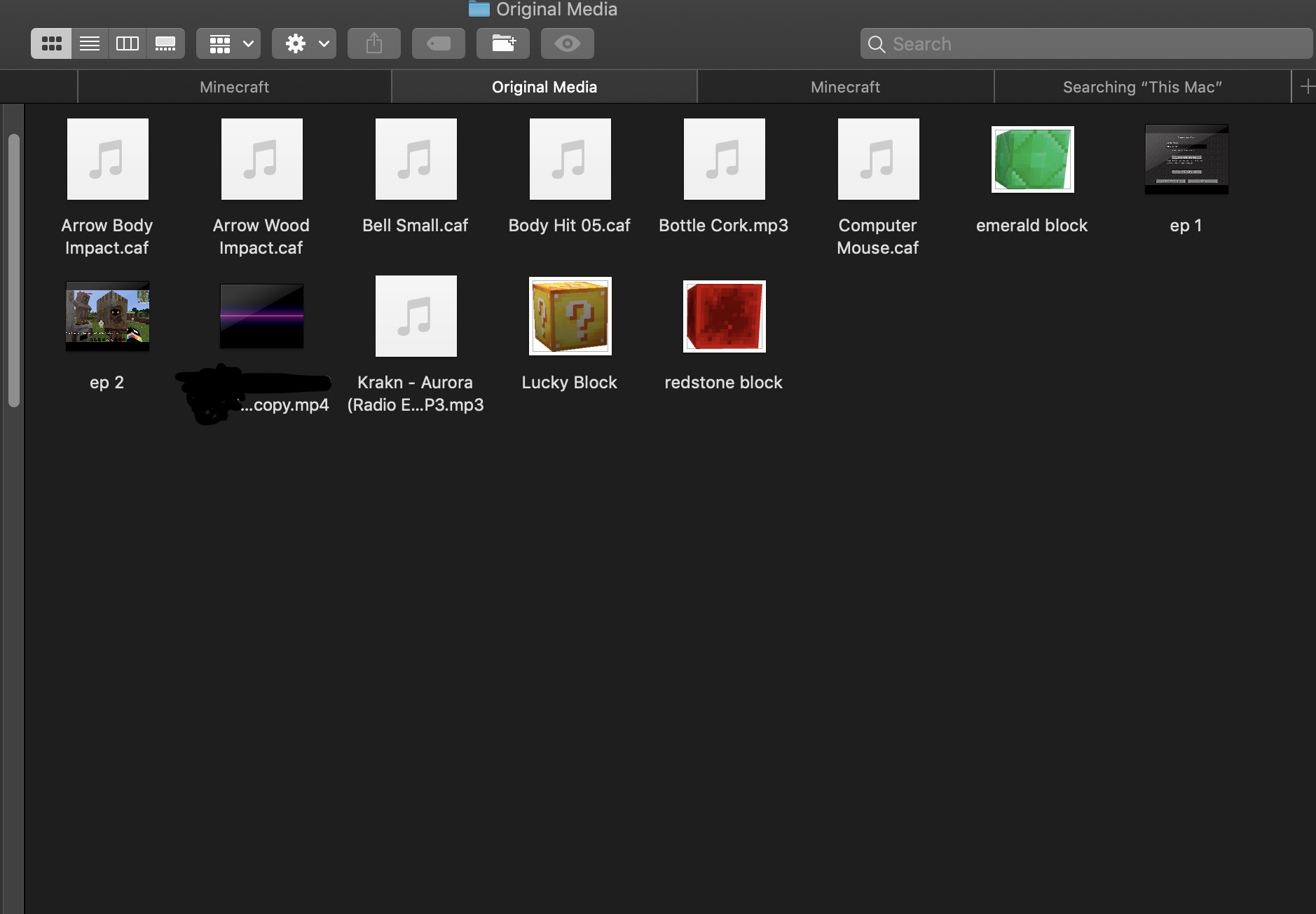Select the ep 1 video thumbnail
This screenshot has width=1316, height=914.
(x=1187, y=159)
